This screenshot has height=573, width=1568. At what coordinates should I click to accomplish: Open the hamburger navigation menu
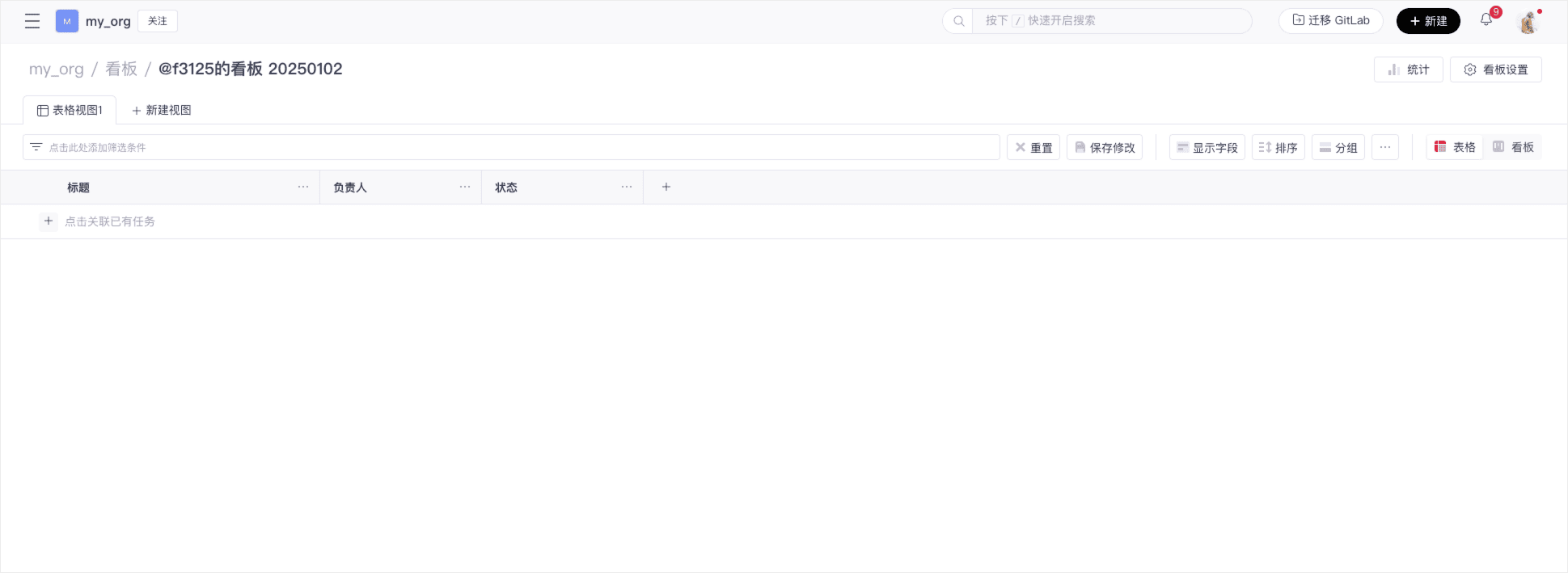(x=32, y=22)
